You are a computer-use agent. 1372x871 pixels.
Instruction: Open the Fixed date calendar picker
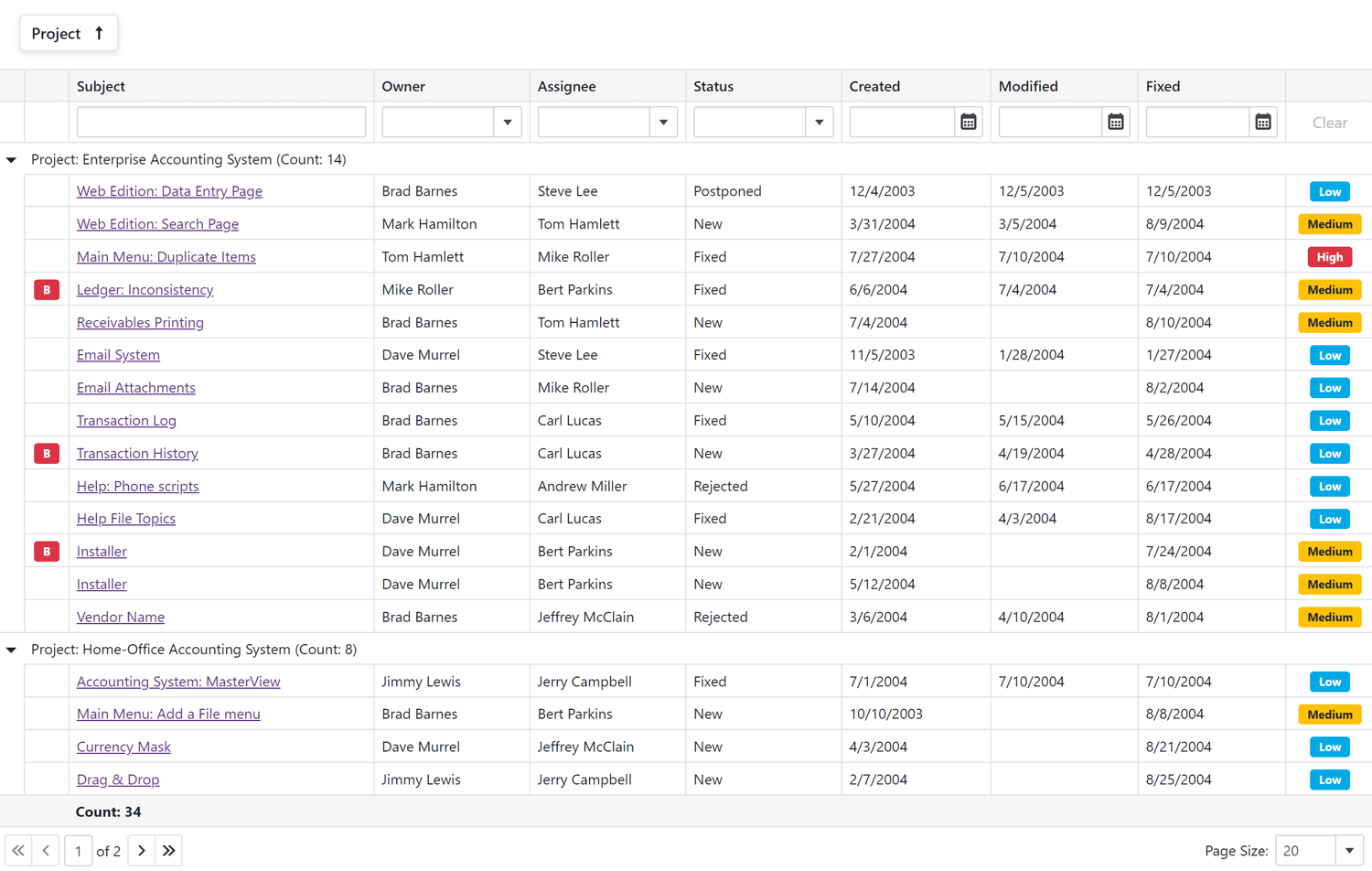(1263, 123)
